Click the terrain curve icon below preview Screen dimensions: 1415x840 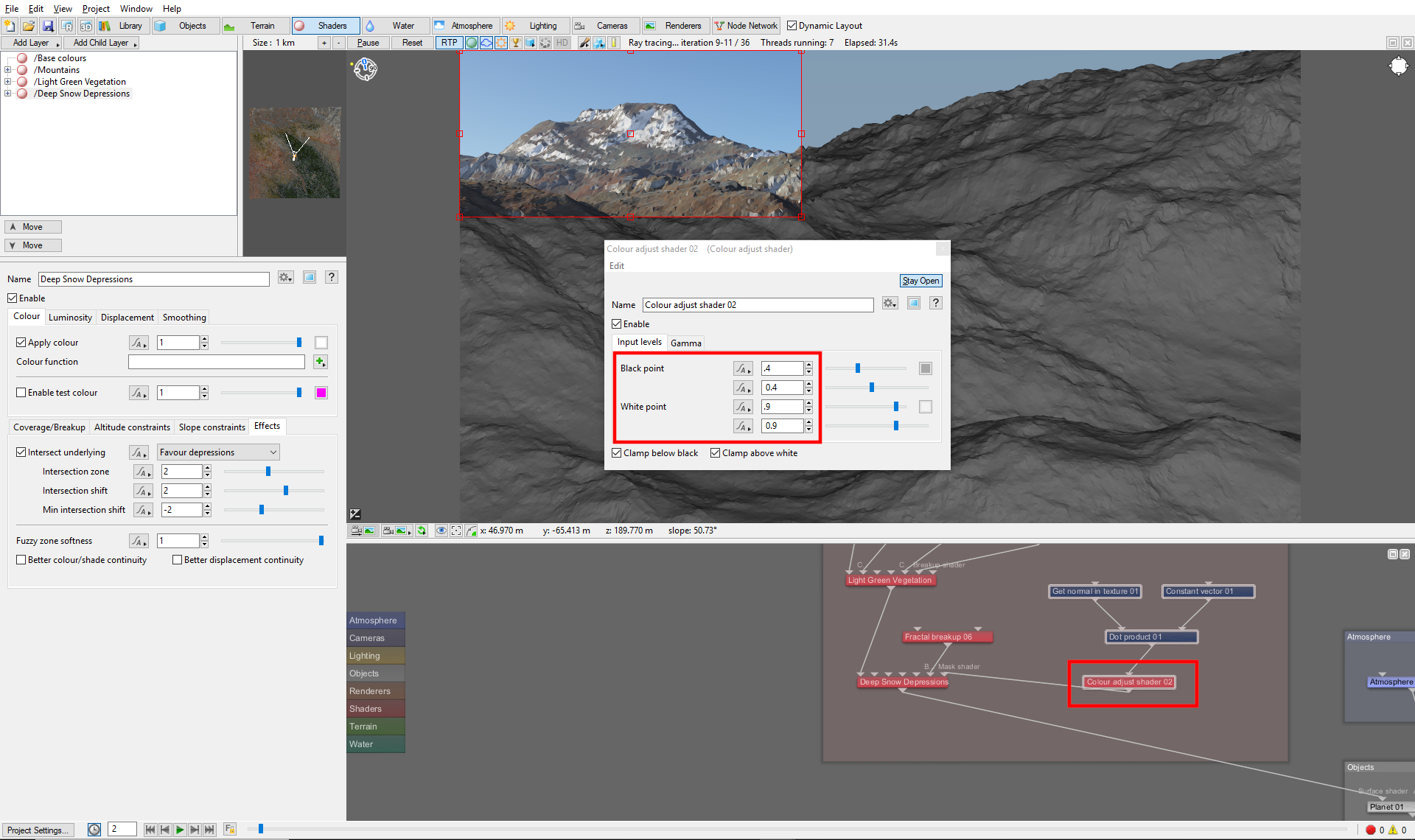(472, 531)
